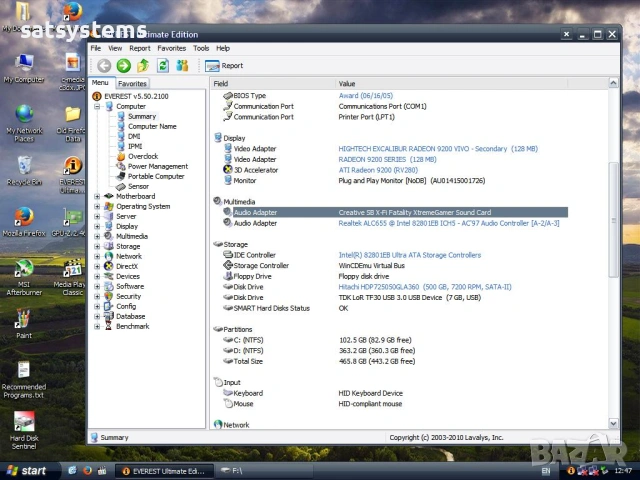This screenshot has height=480, width=640.
Task: Open Recycle Bin desktop icon
Action: 24,171
